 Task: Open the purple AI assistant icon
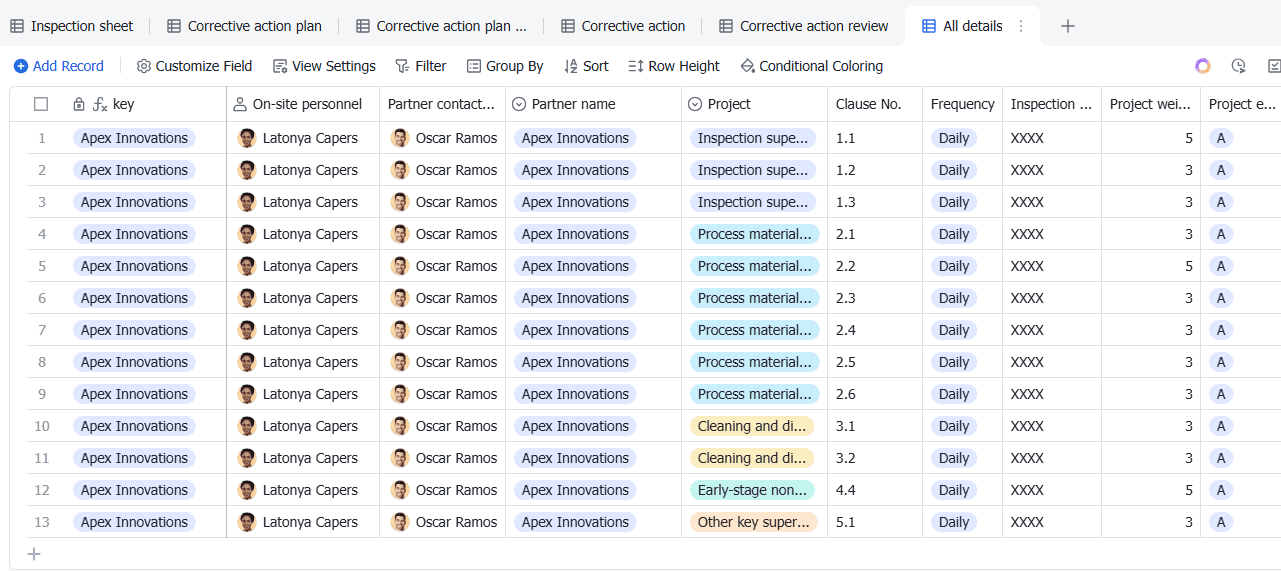(x=1203, y=66)
